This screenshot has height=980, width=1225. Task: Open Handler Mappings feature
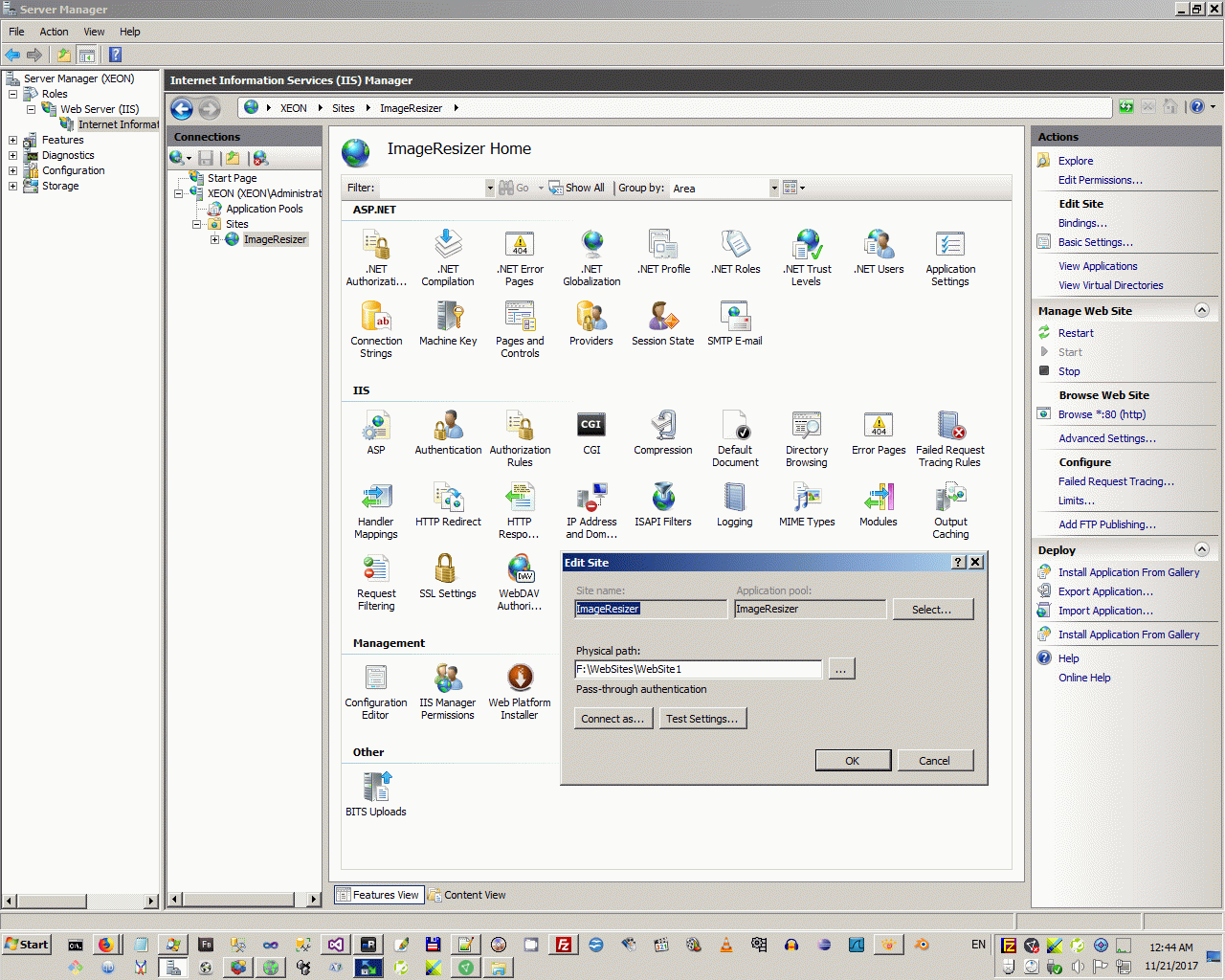pos(376,510)
